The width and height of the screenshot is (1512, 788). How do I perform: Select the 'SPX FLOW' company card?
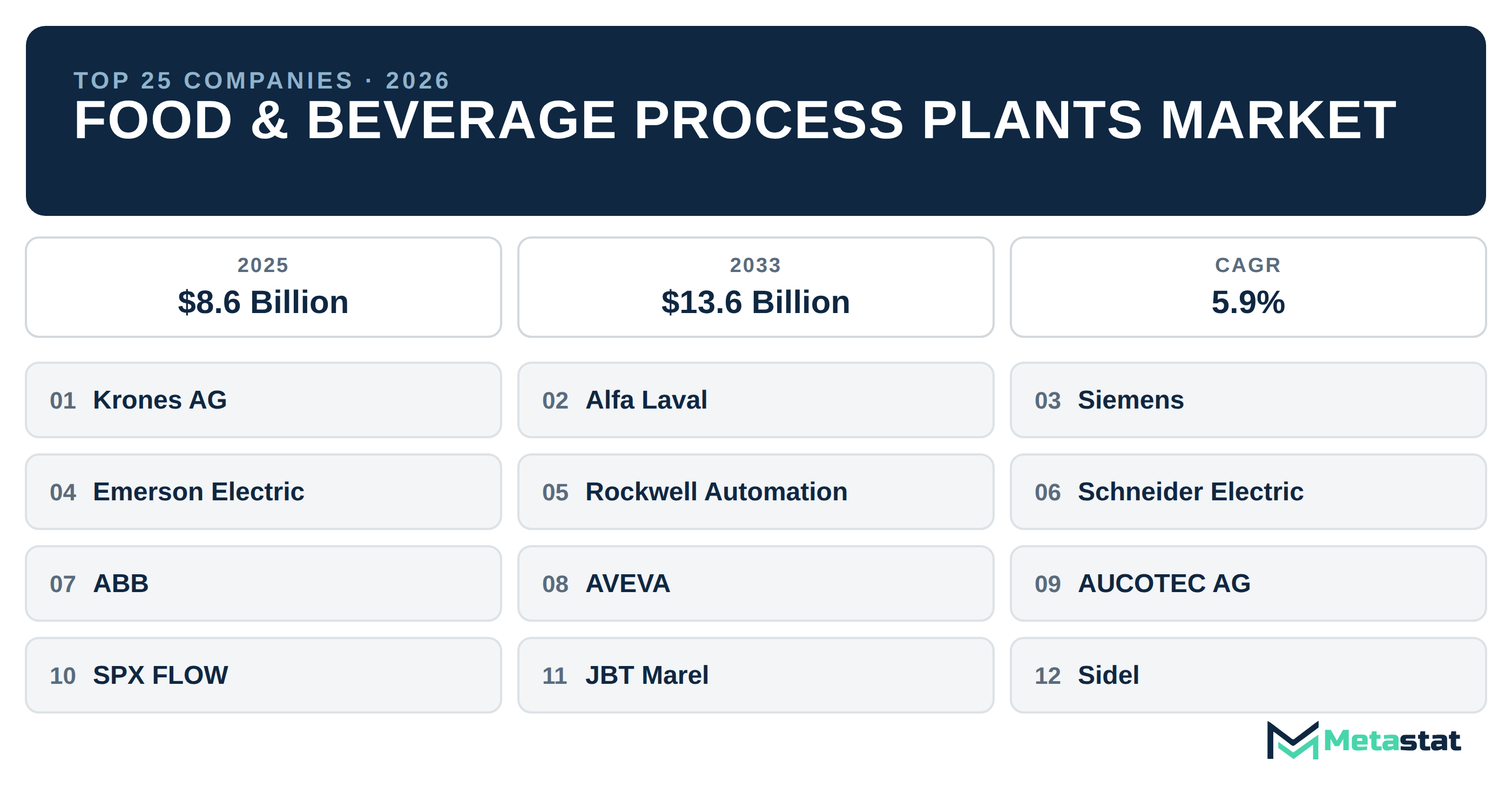pyautogui.click(x=264, y=675)
